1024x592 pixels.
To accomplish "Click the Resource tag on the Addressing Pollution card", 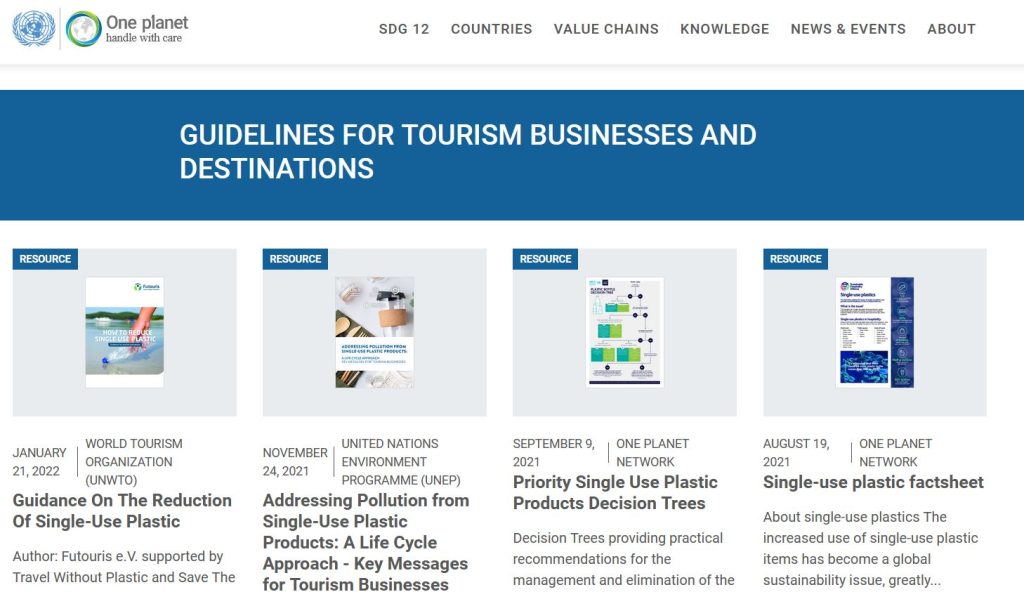I will [x=295, y=259].
